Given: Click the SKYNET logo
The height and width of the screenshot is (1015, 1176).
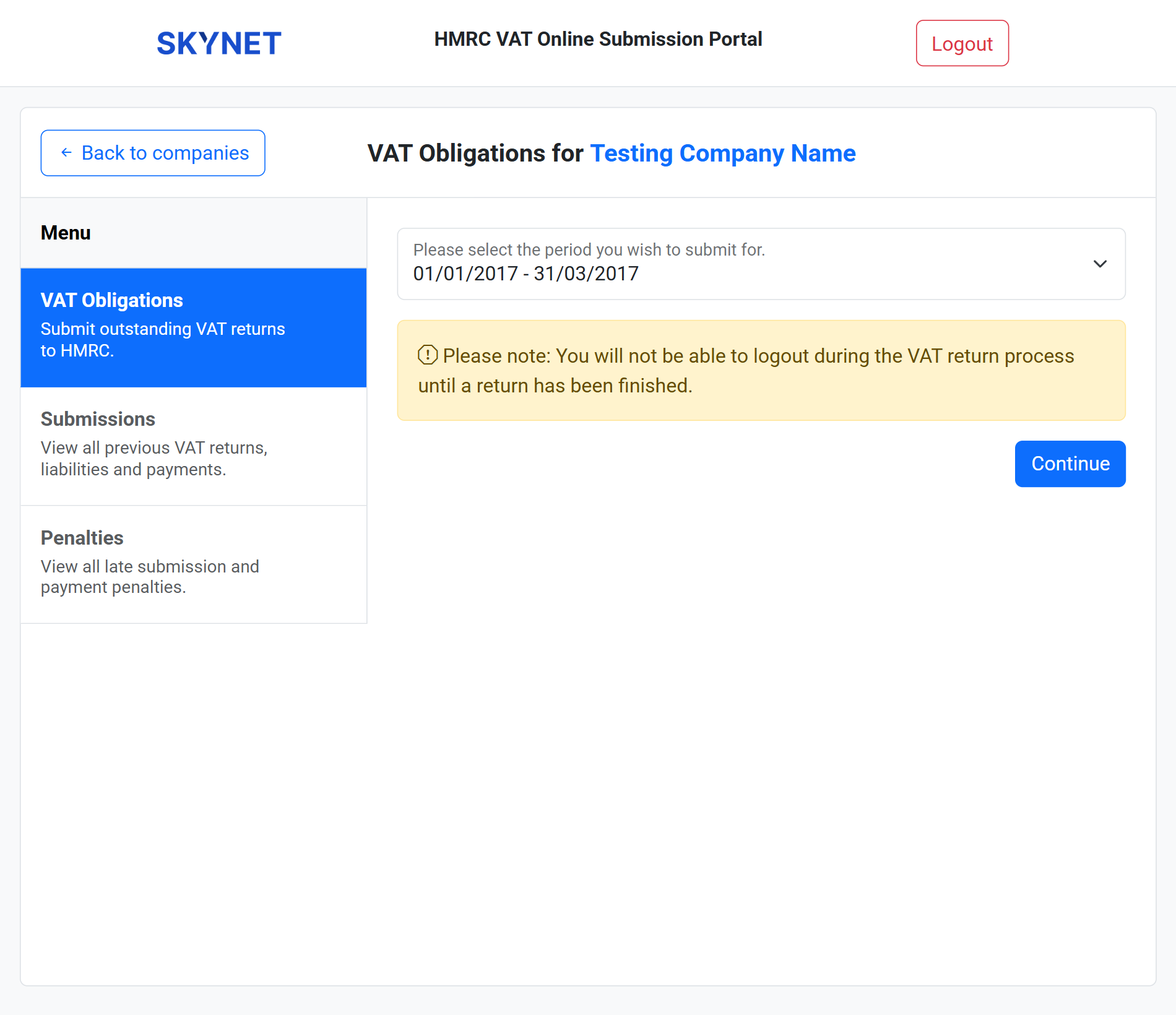Looking at the screenshot, I should 218,43.
